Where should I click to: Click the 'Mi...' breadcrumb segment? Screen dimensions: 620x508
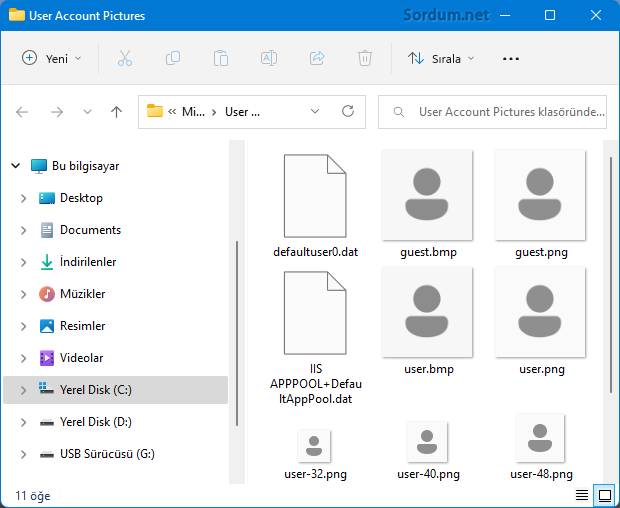pyautogui.click(x=193, y=112)
